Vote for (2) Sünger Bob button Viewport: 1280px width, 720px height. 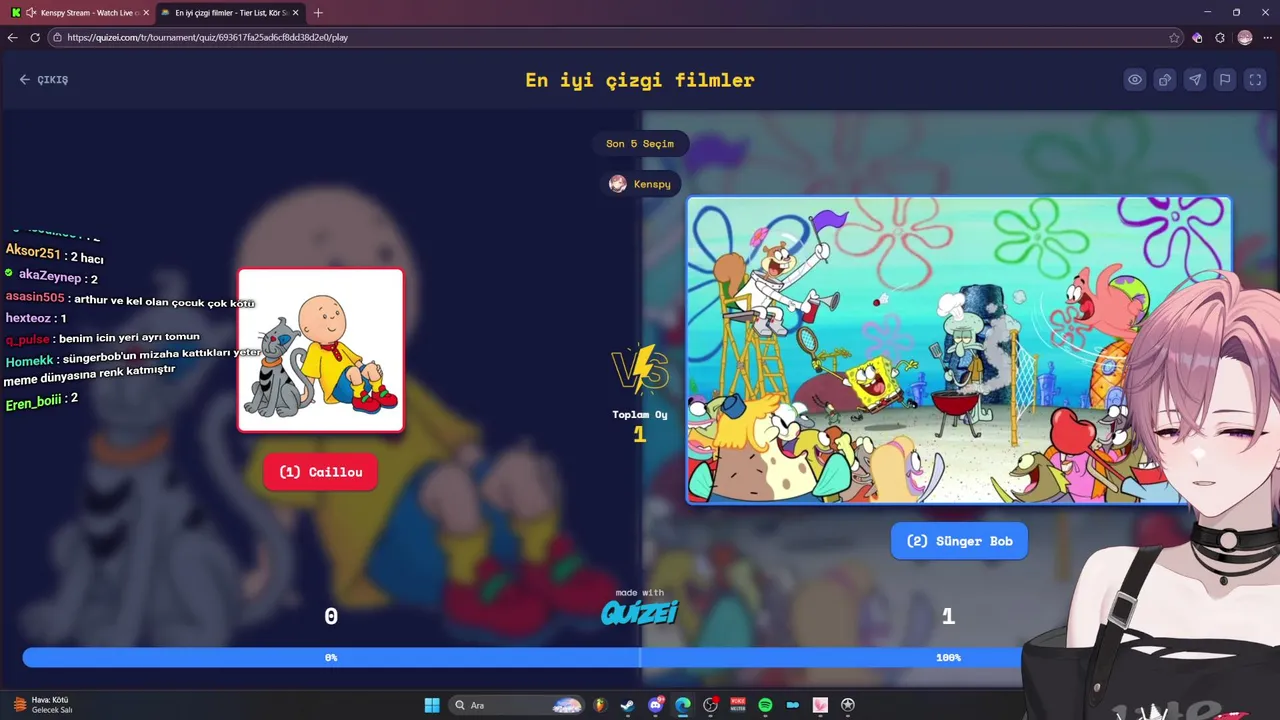pyautogui.click(x=959, y=541)
